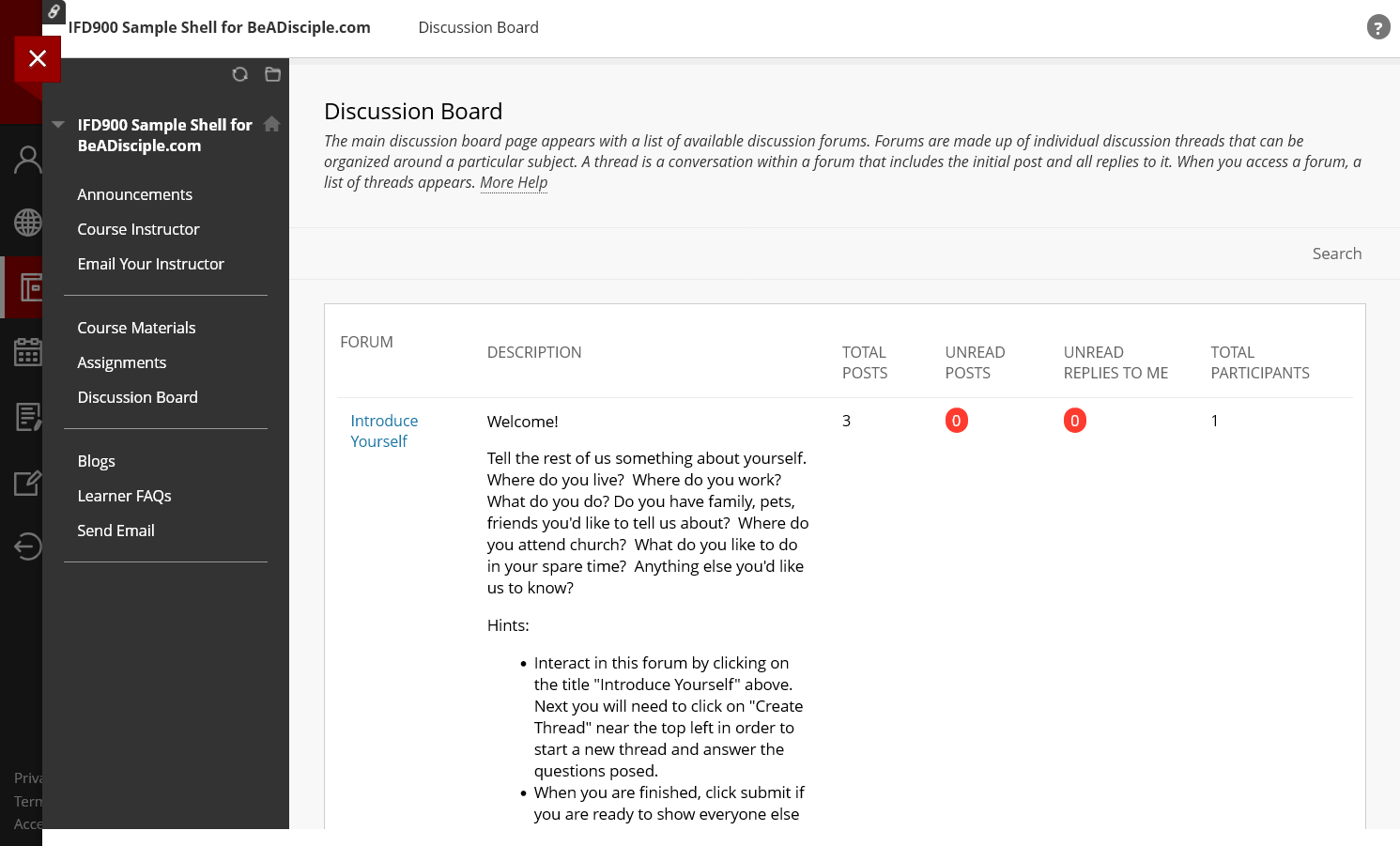Open the calendar icon in left rail
The image size is (1400, 846).
(28, 352)
